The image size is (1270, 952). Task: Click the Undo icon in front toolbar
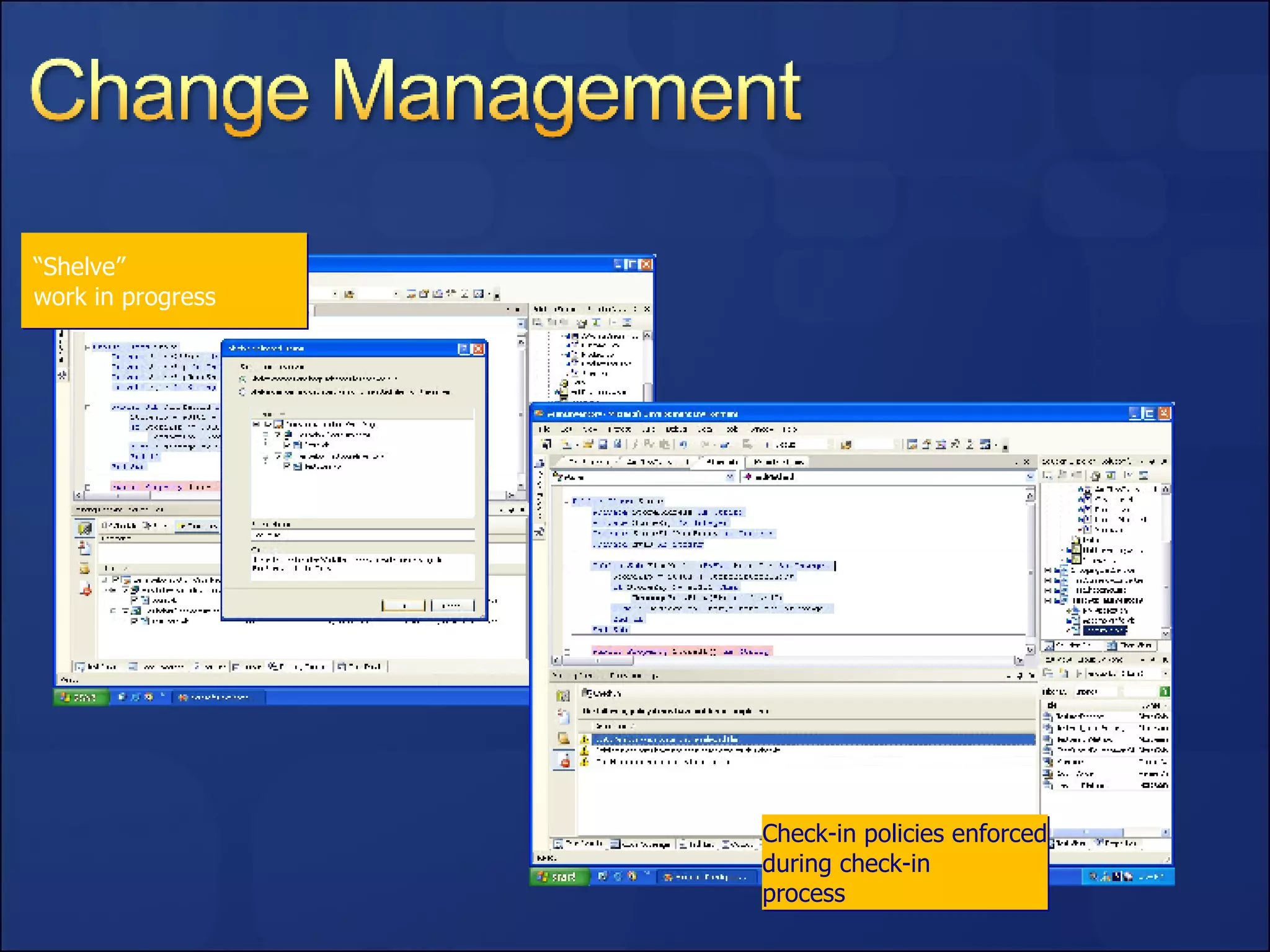(683, 444)
